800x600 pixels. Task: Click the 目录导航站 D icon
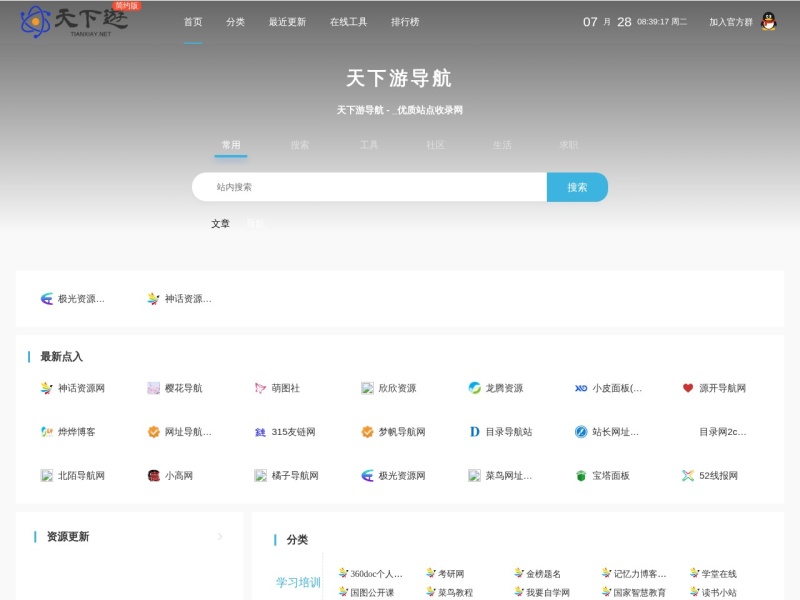474,432
